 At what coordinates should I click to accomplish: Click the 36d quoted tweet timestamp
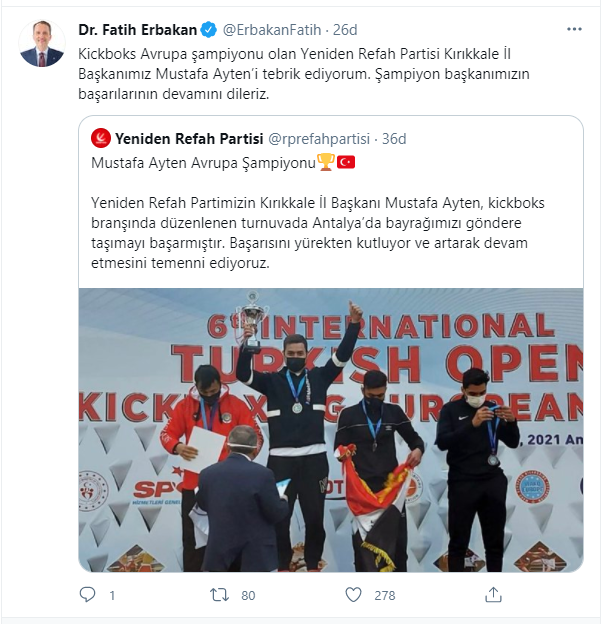pos(394,138)
